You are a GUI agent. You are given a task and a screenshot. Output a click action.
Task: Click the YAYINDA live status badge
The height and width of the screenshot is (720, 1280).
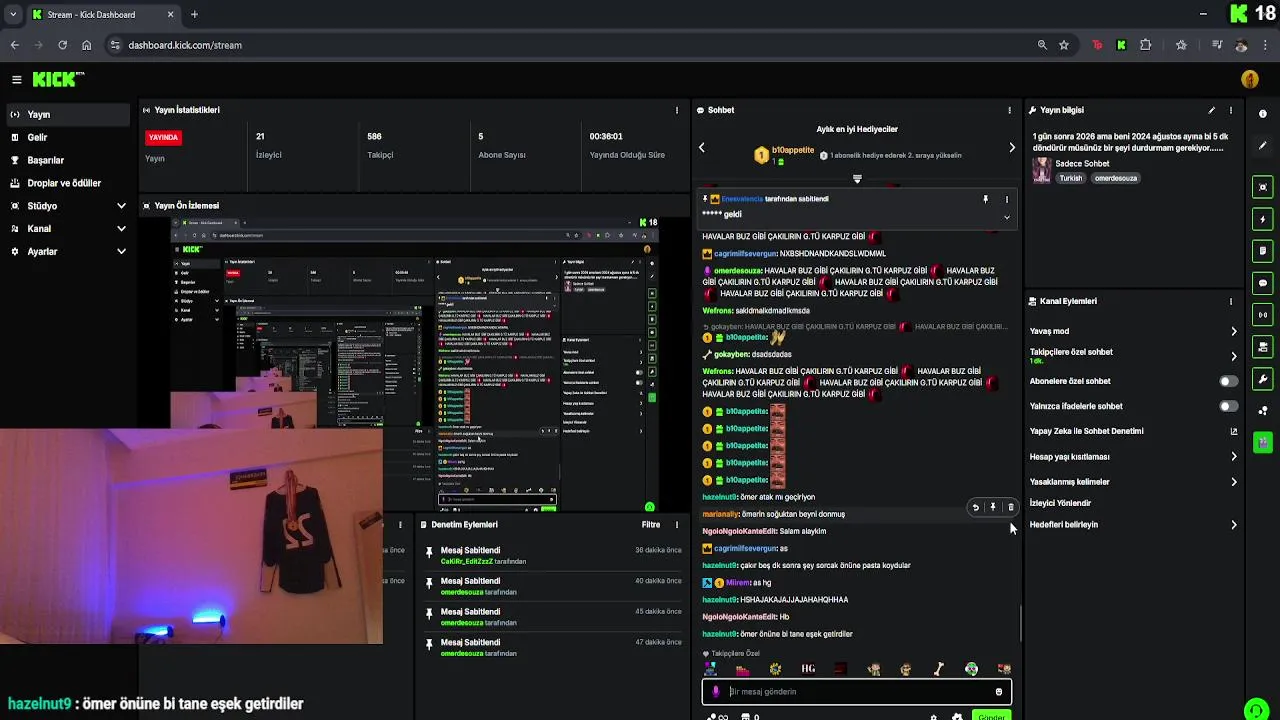click(164, 137)
